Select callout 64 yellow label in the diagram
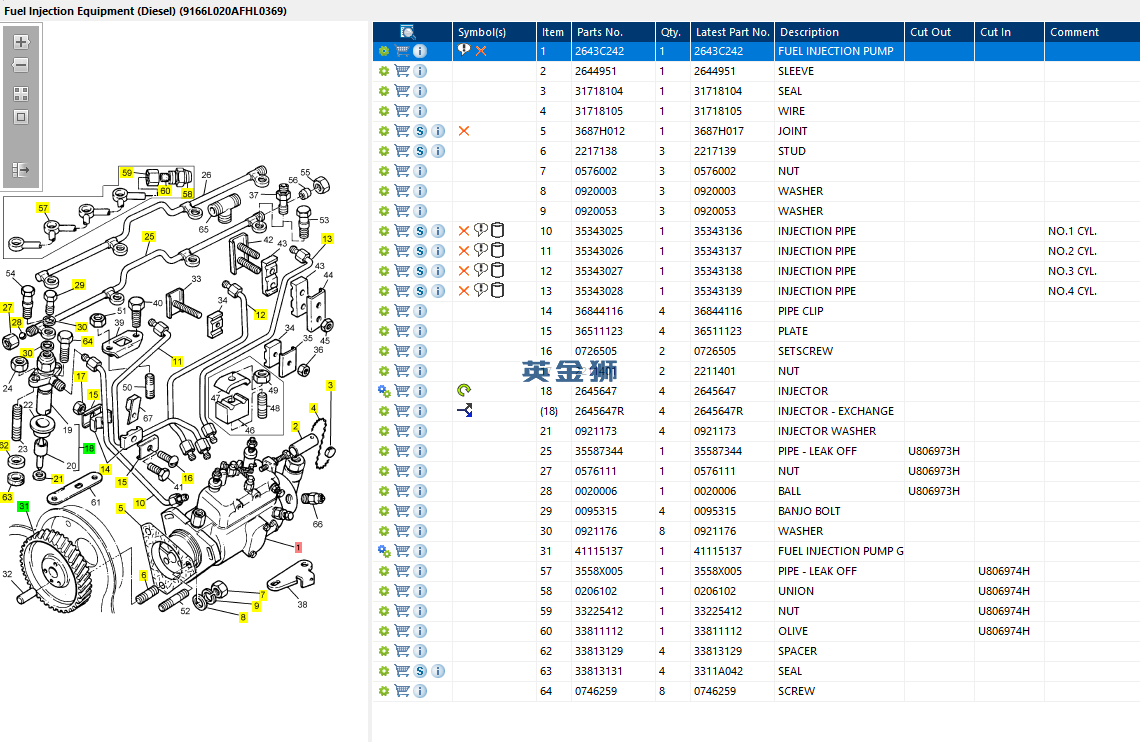This screenshot has height=742, width=1140. 87,341
